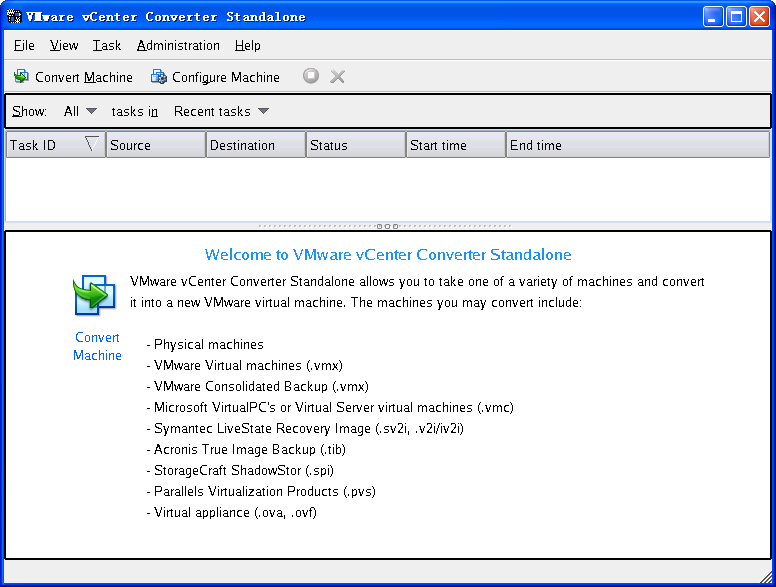The image size is (776, 587).
Task: Open the View menu
Action: pyautogui.click(x=64, y=45)
